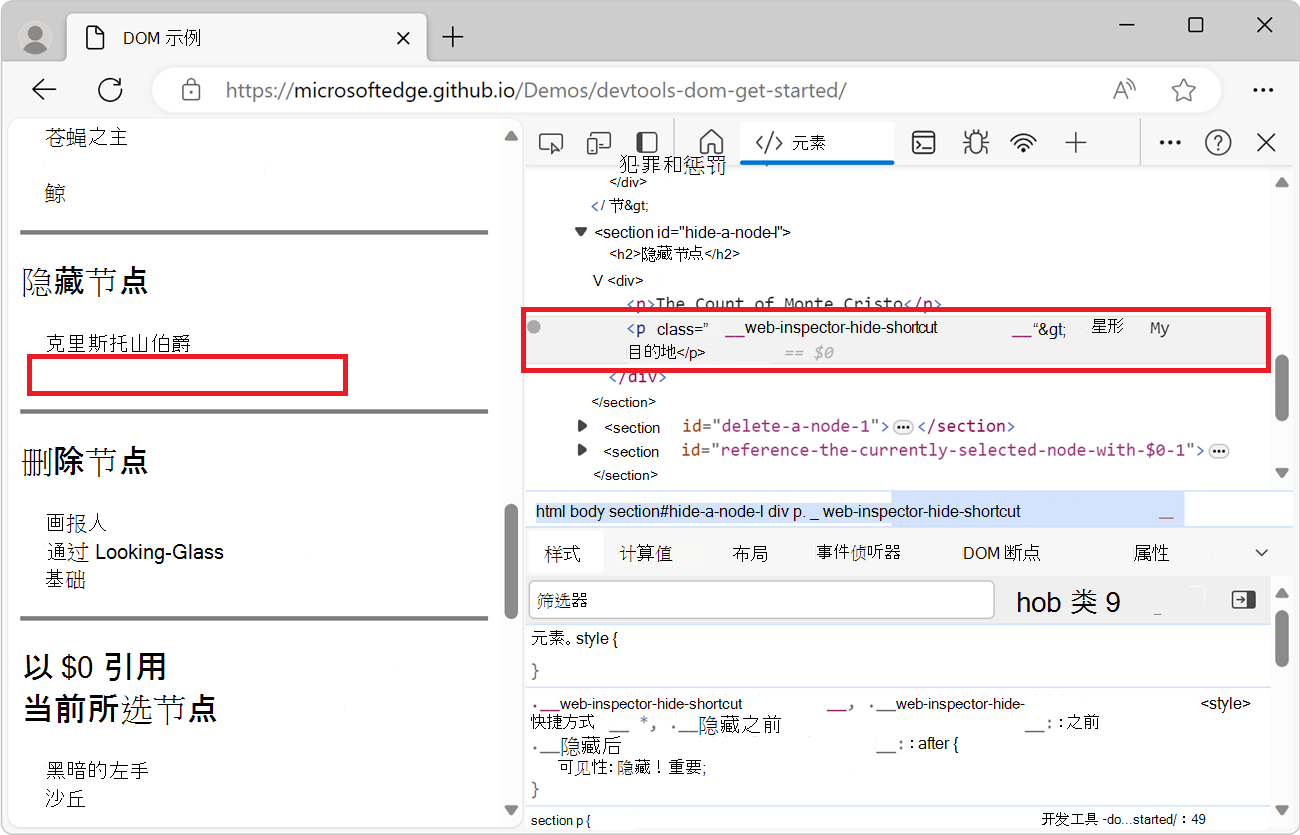Click the webpage vertical scrollbar thumb
The image size is (1300, 835).
[511, 562]
